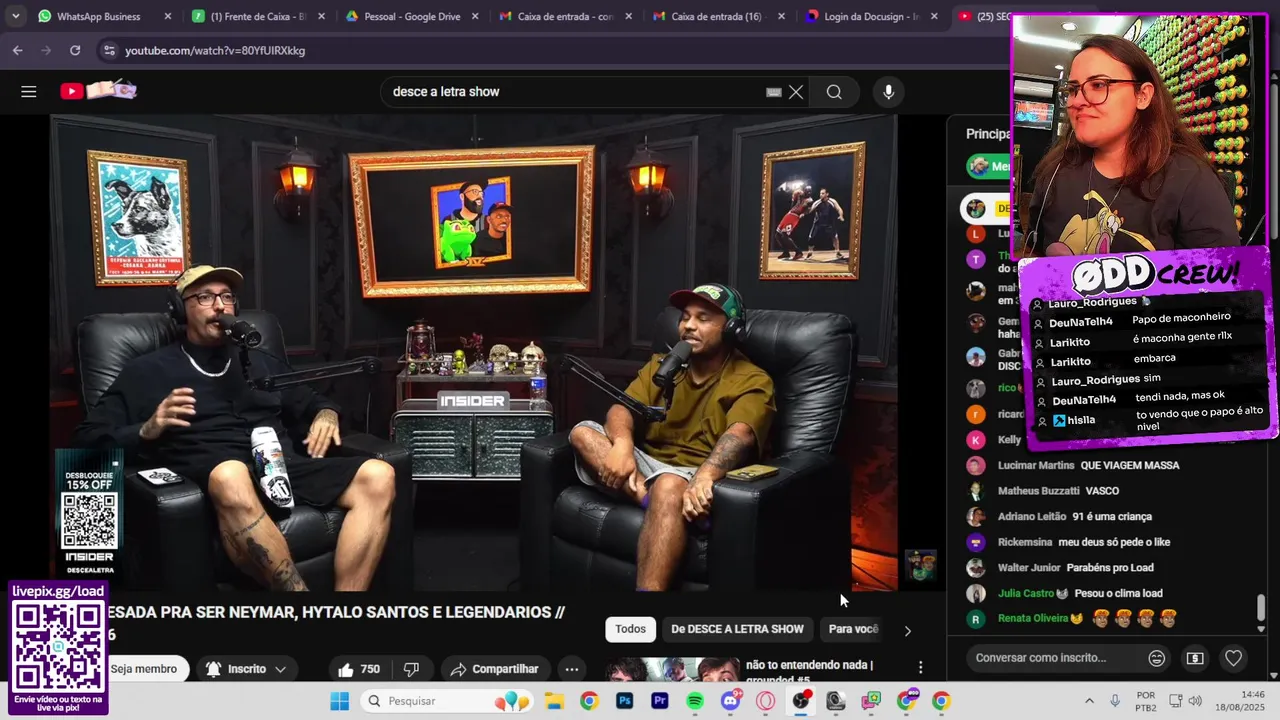View site information next to the URL

click(108, 50)
